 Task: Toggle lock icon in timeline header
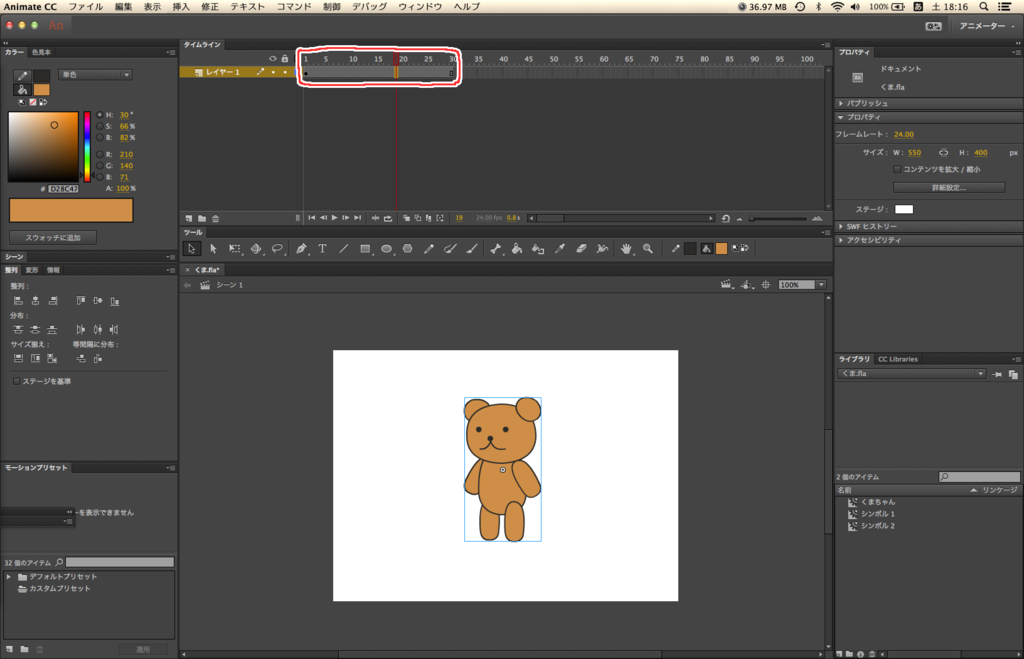tap(285, 59)
